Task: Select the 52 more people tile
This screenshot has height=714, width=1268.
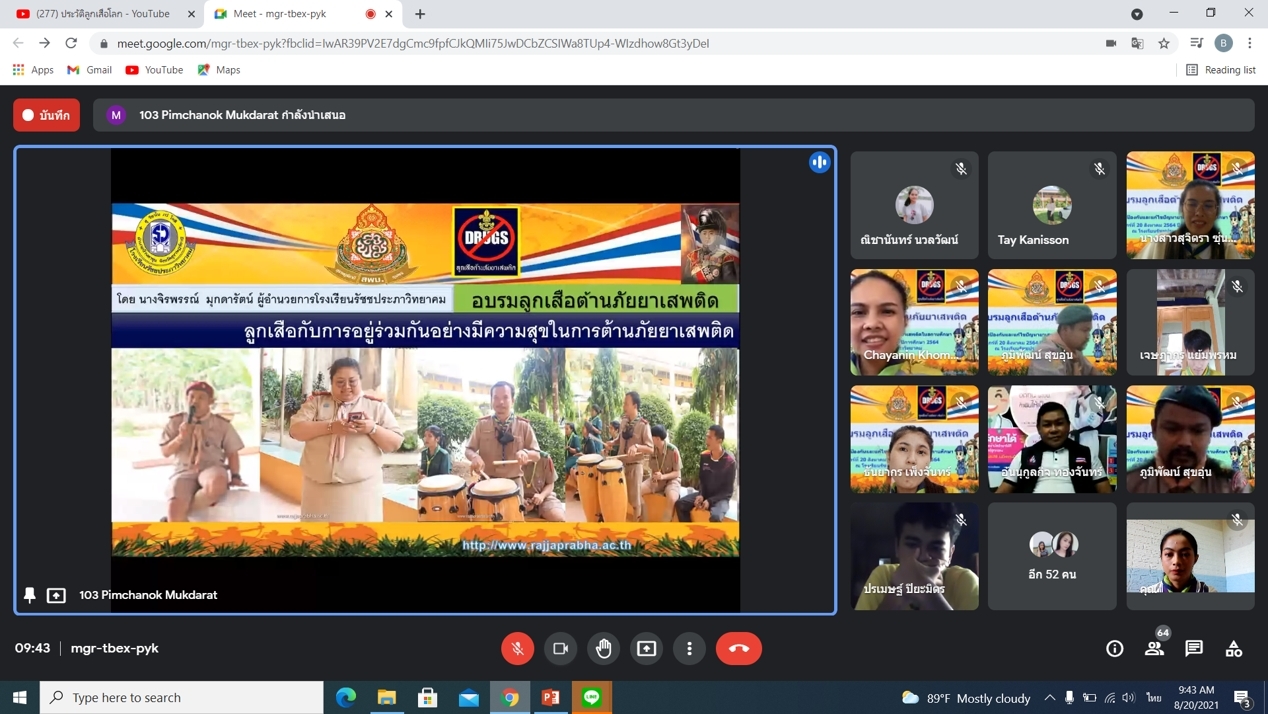Action: [x=1052, y=556]
